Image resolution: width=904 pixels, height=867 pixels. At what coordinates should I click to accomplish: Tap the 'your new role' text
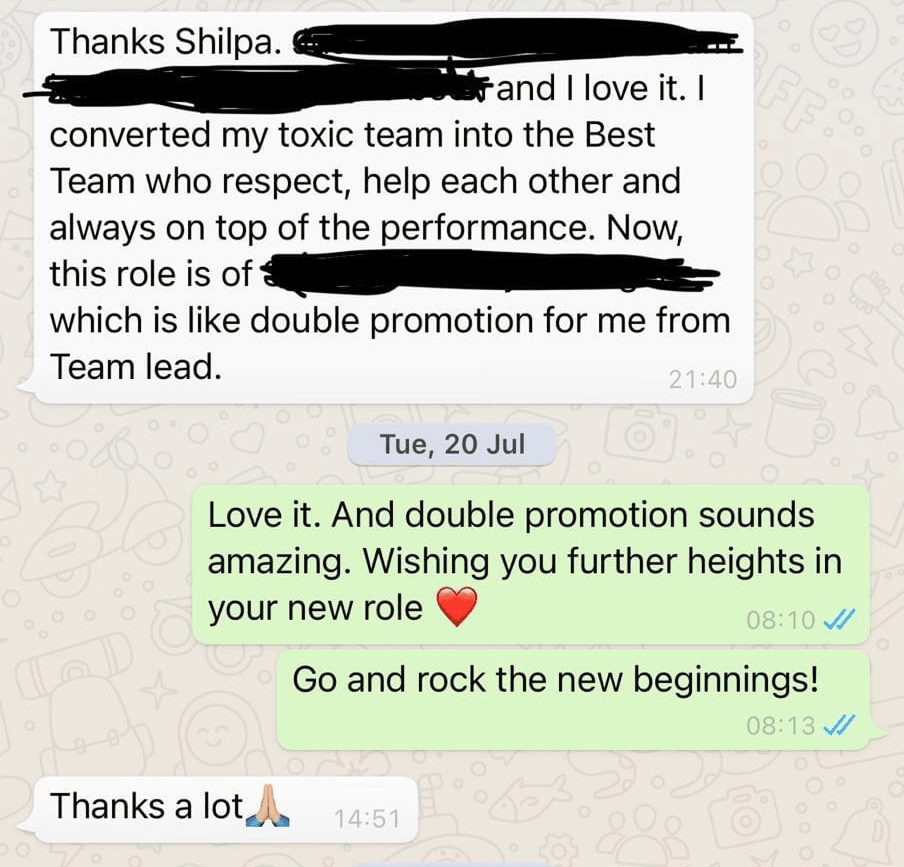315,610
